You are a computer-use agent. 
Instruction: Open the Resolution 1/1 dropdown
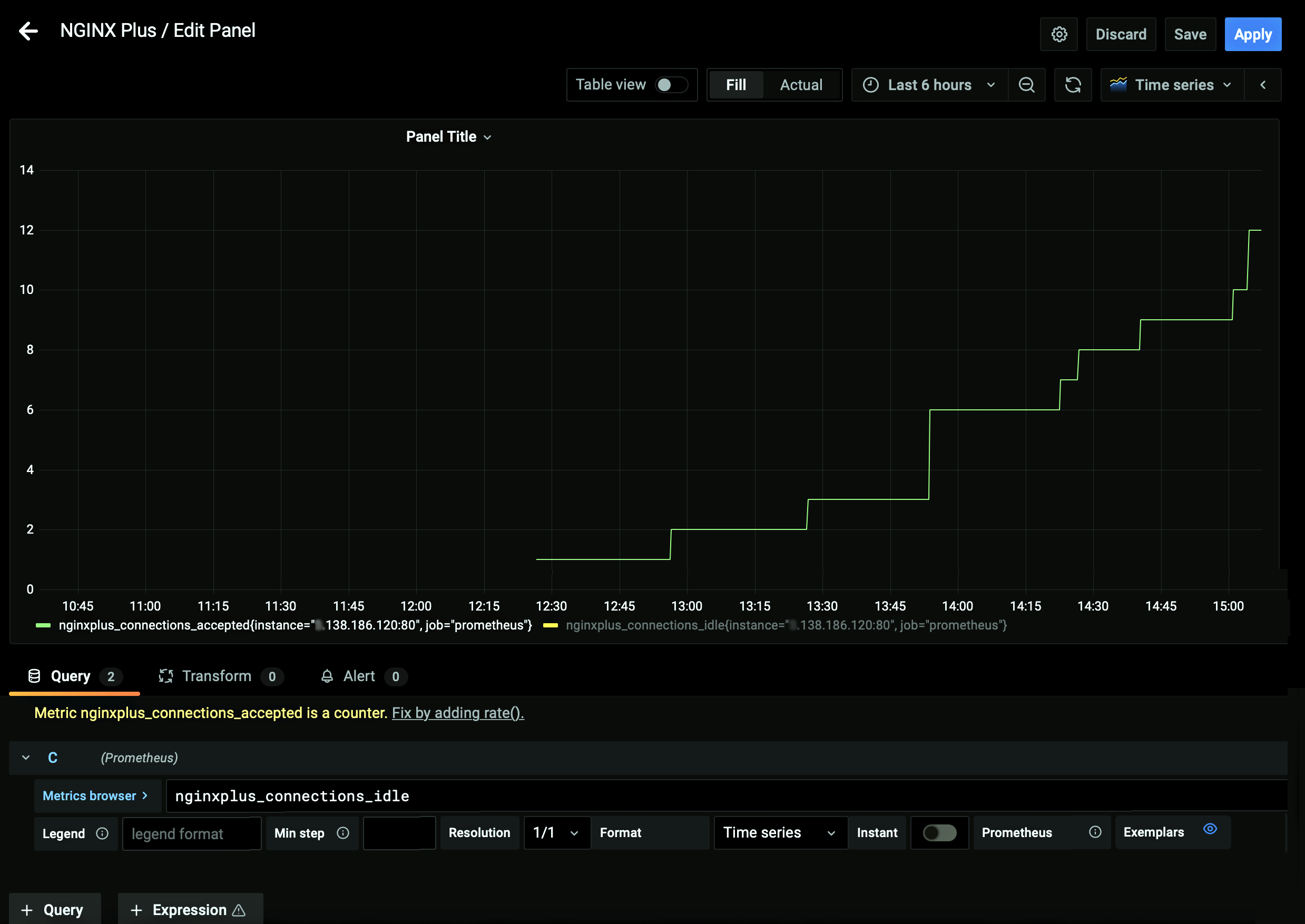pyautogui.click(x=556, y=832)
